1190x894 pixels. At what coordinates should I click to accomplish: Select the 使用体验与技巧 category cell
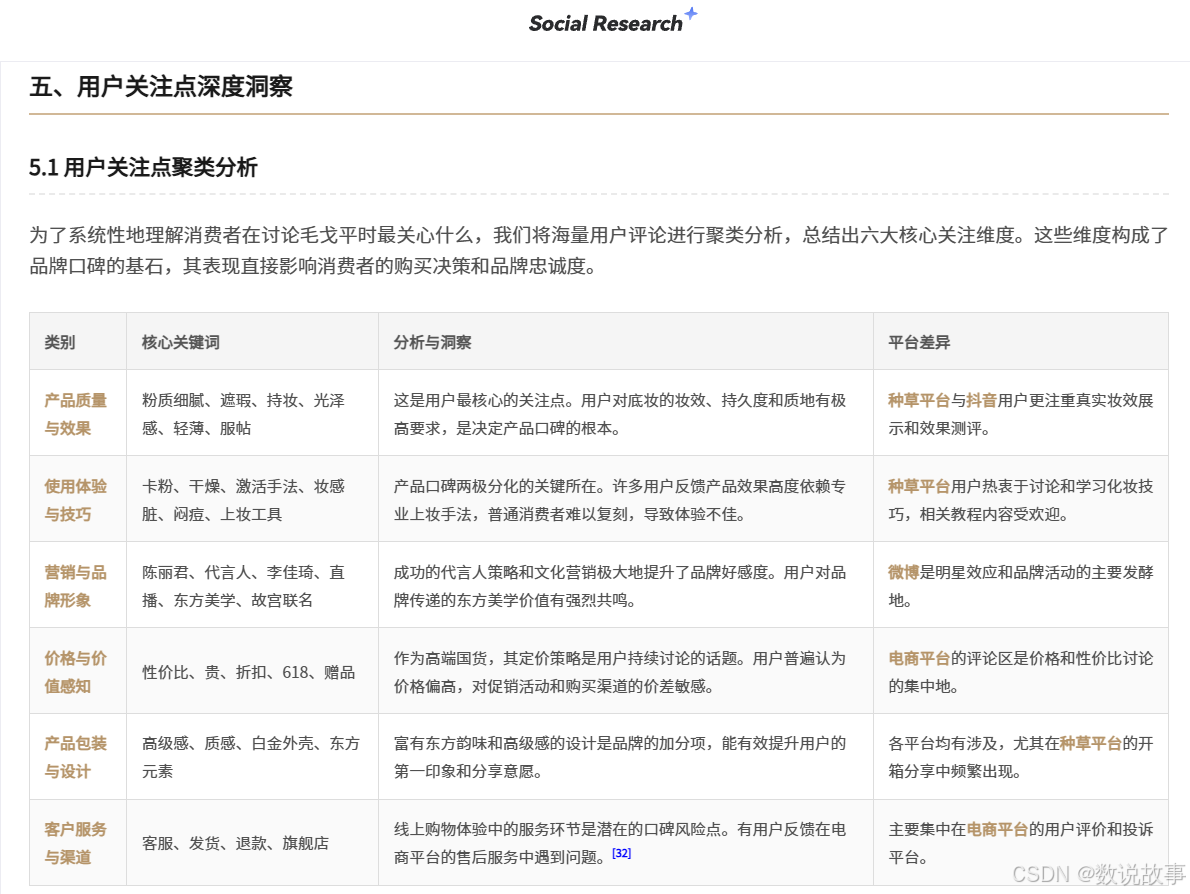tap(76, 499)
